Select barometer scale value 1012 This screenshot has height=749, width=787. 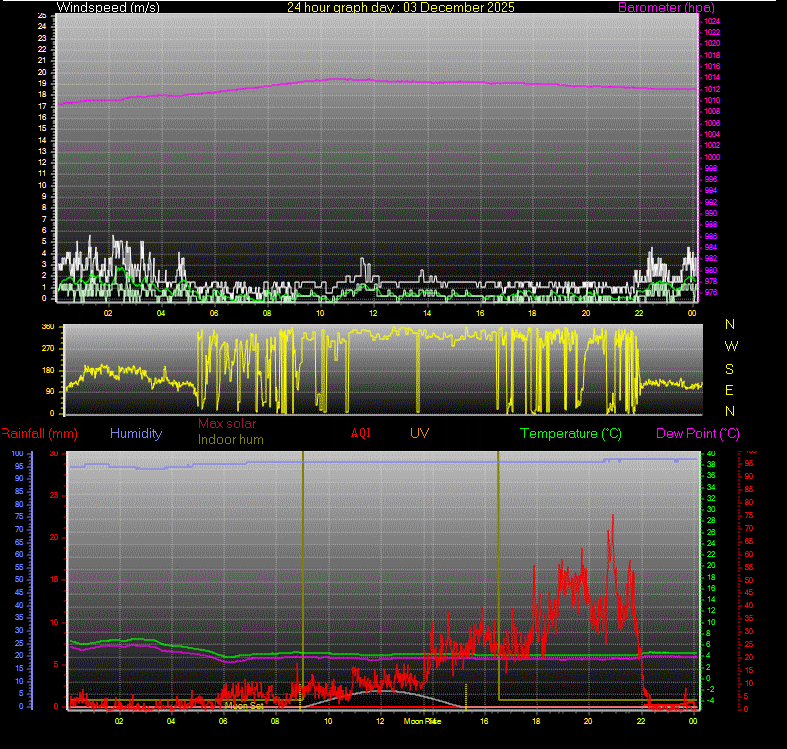[x=712, y=89]
